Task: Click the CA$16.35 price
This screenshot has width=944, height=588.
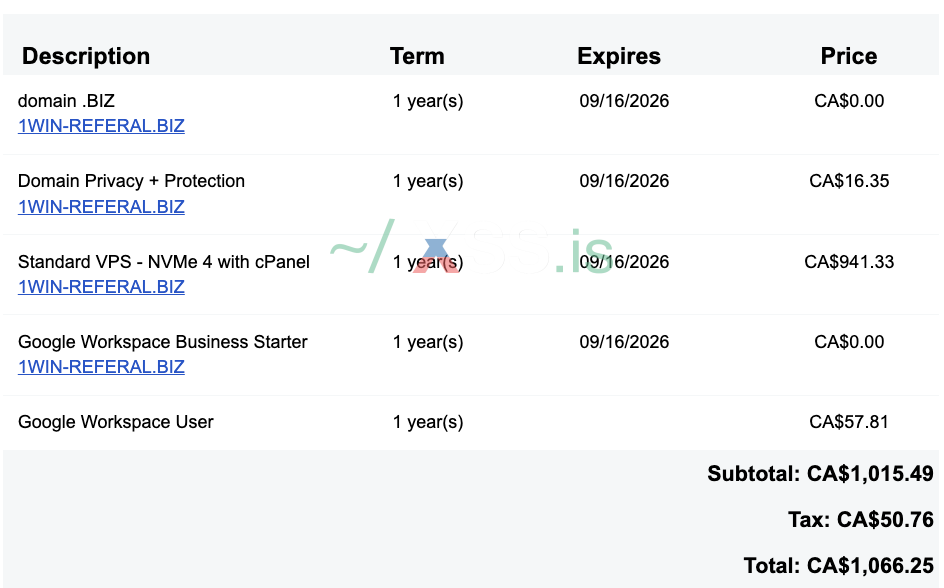Action: point(849,181)
